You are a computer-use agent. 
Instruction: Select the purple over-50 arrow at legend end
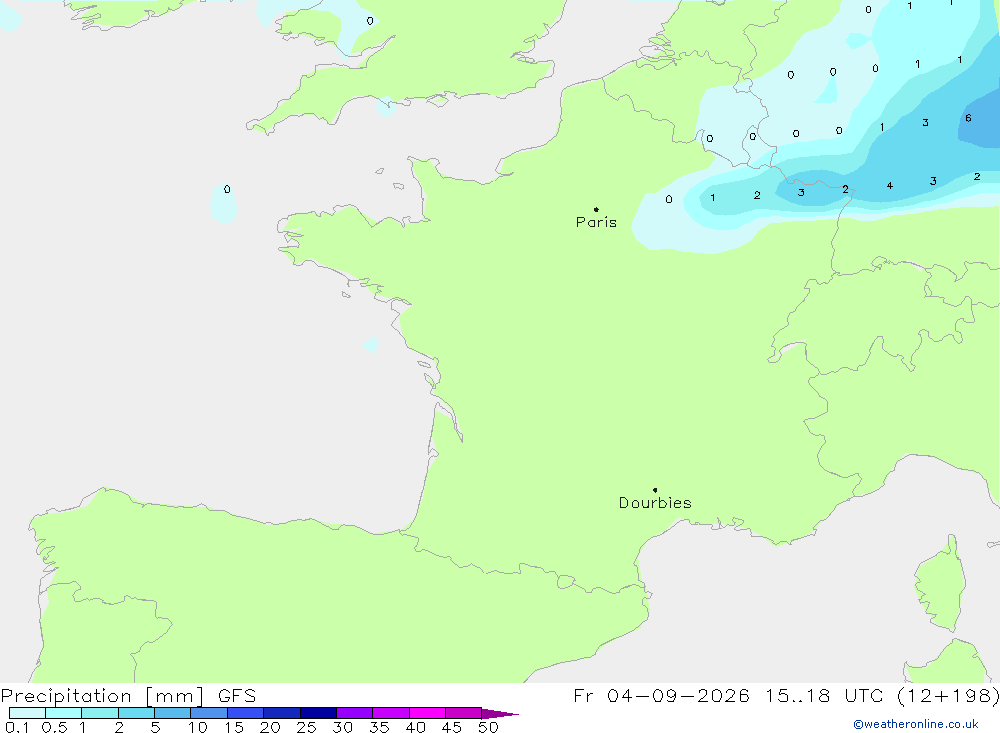coord(500,714)
